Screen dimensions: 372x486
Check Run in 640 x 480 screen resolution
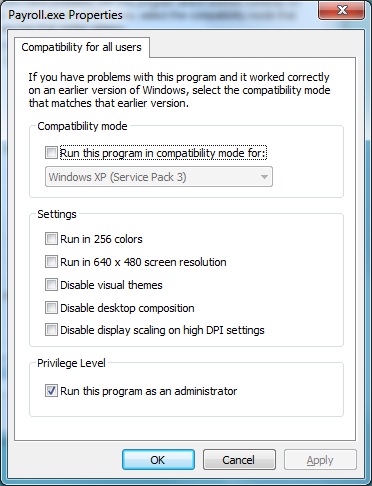pos(51,262)
